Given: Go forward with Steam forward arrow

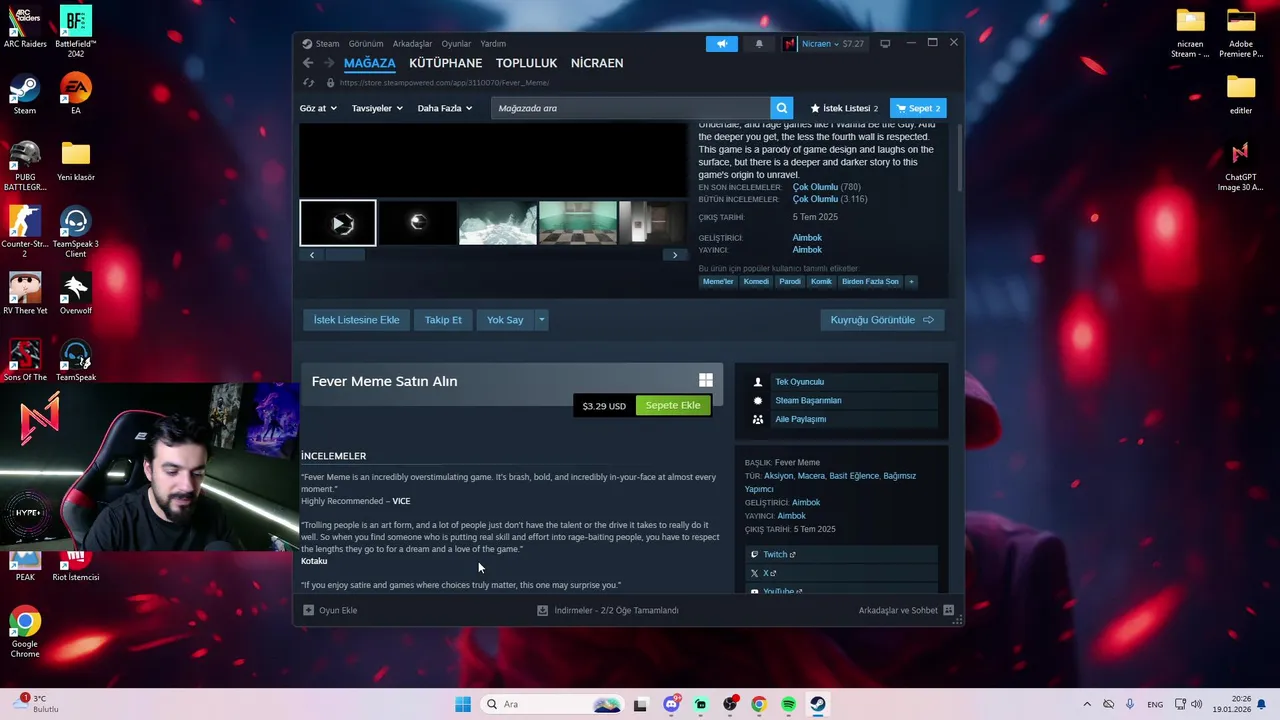Looking at the screenshot, I should tap(328, 63).
